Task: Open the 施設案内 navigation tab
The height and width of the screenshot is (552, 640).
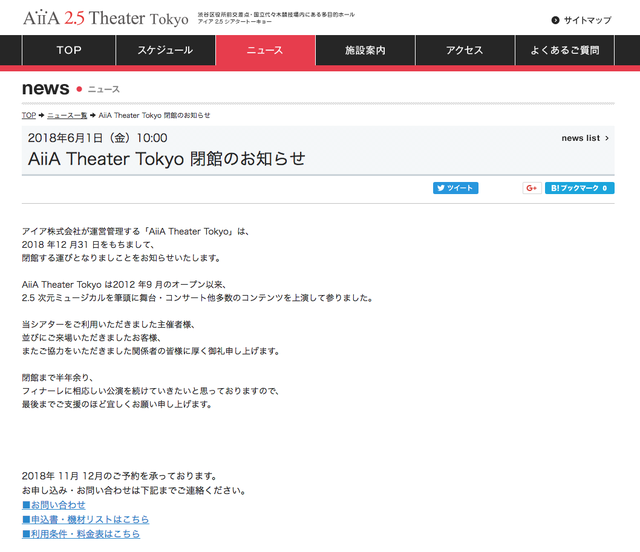Action: point(365,50)
